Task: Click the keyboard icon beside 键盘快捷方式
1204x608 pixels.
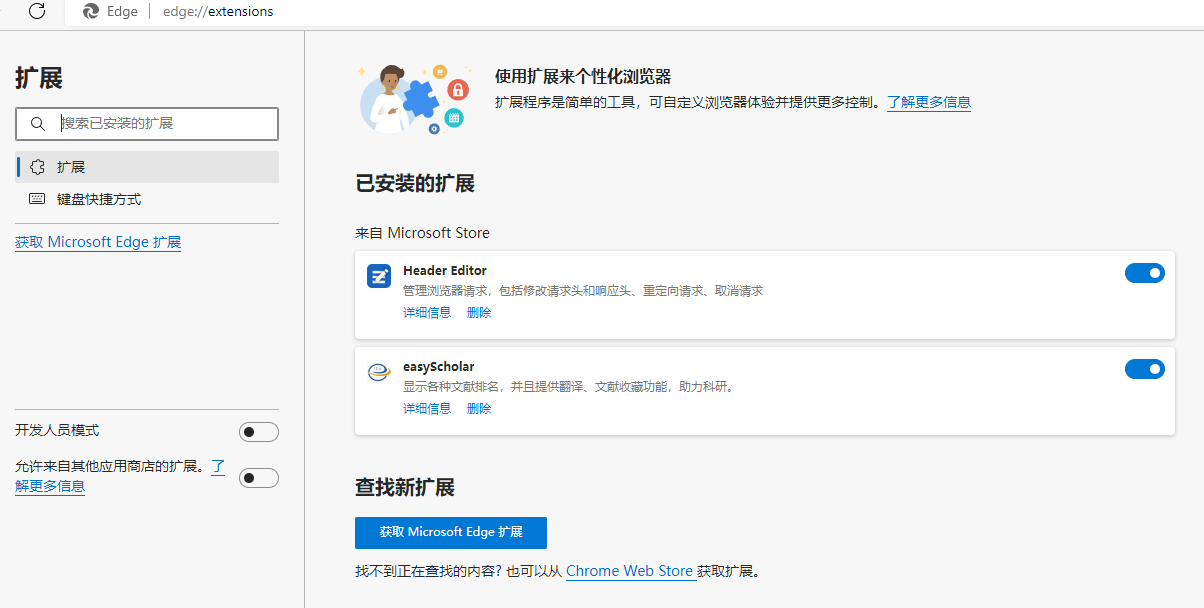Action: pos(36,198)
